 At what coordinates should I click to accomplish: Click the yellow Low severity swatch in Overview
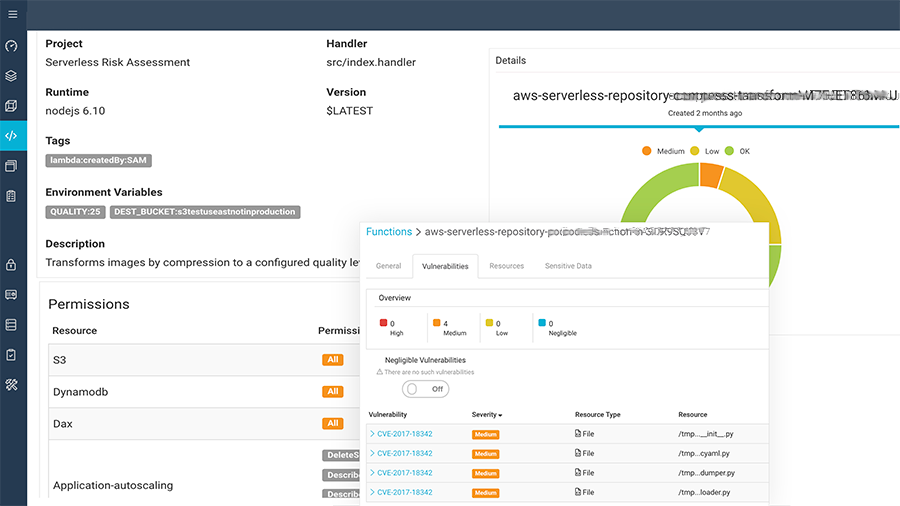tap(490, 322)
